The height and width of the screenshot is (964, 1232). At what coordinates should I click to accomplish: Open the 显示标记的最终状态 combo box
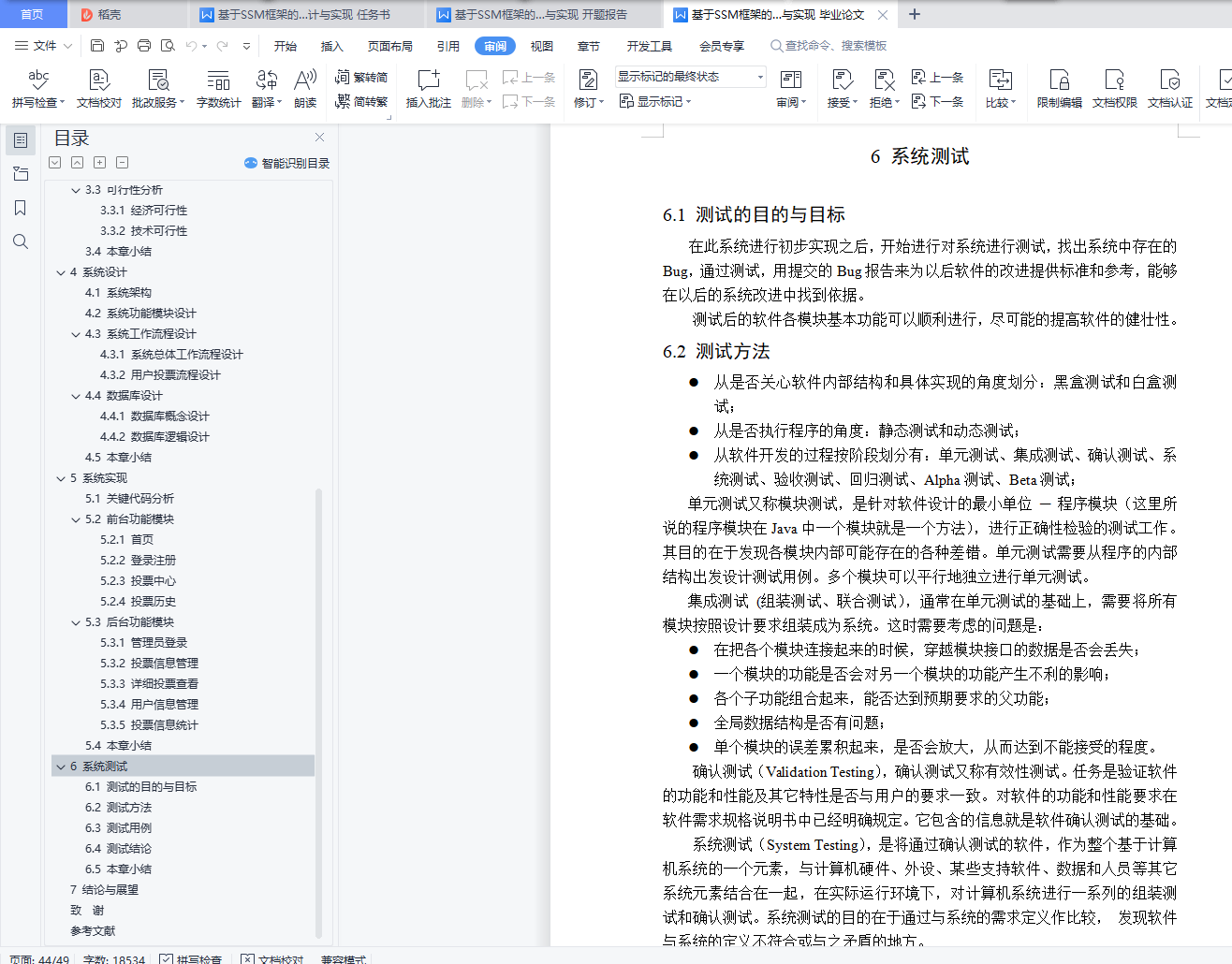[x=691, y=77]
